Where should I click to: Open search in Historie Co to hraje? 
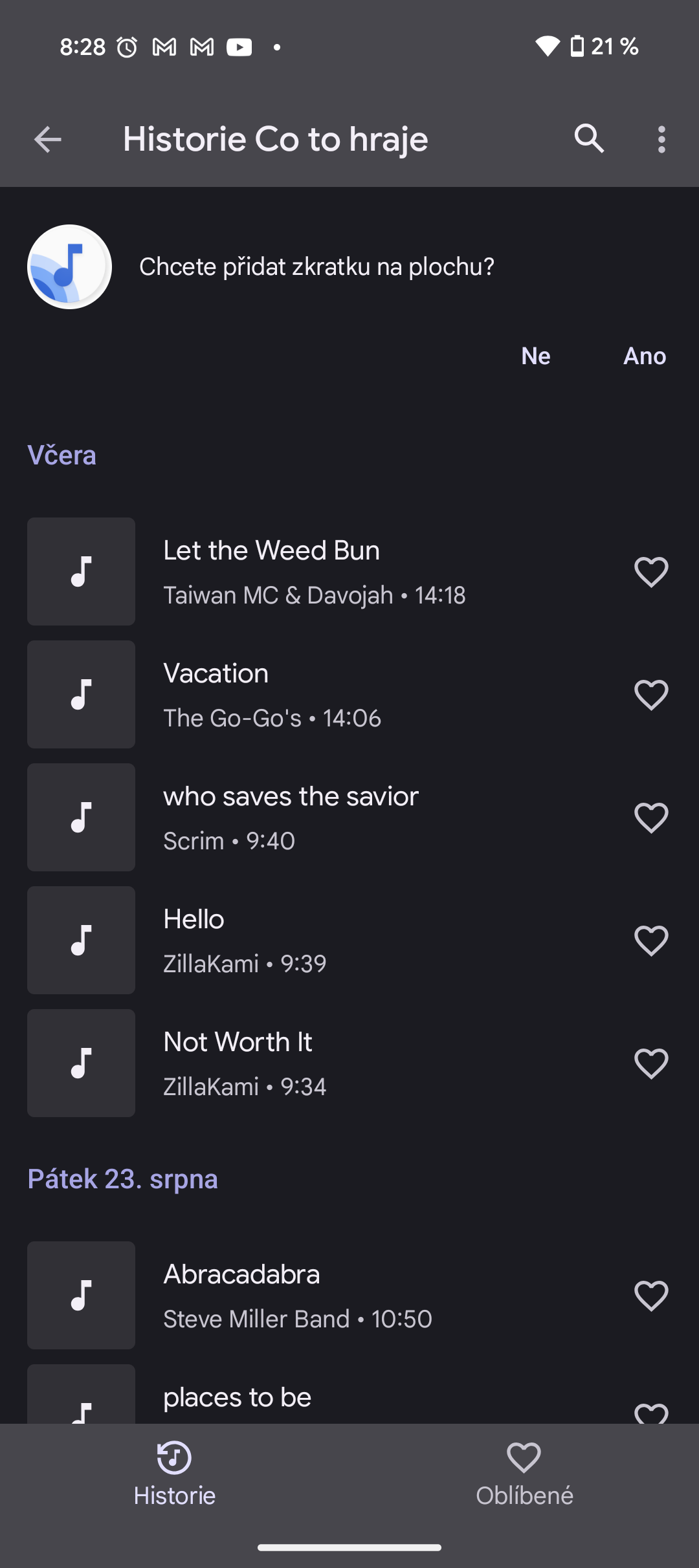(x=589, y=139)
